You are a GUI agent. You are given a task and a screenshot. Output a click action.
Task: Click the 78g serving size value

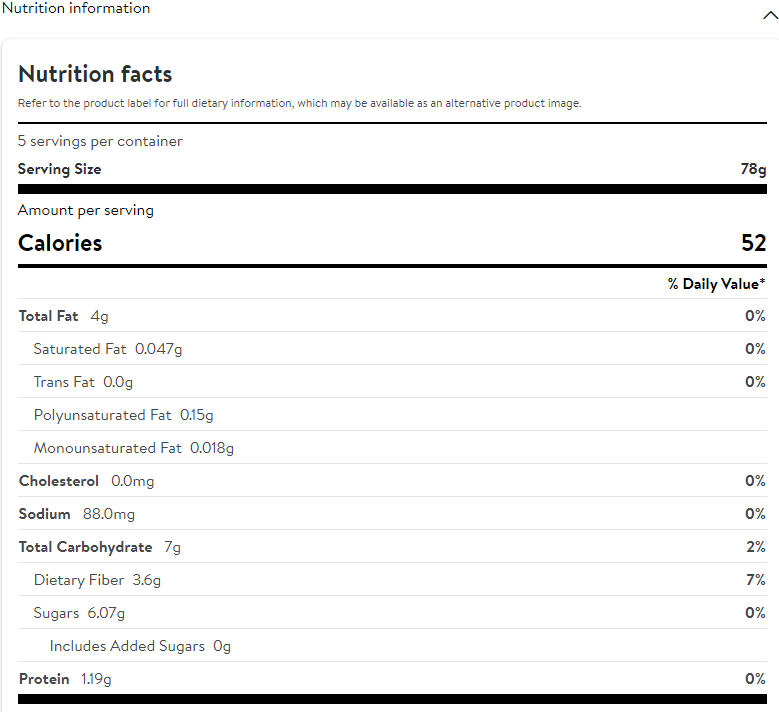(x=753, y=169)
